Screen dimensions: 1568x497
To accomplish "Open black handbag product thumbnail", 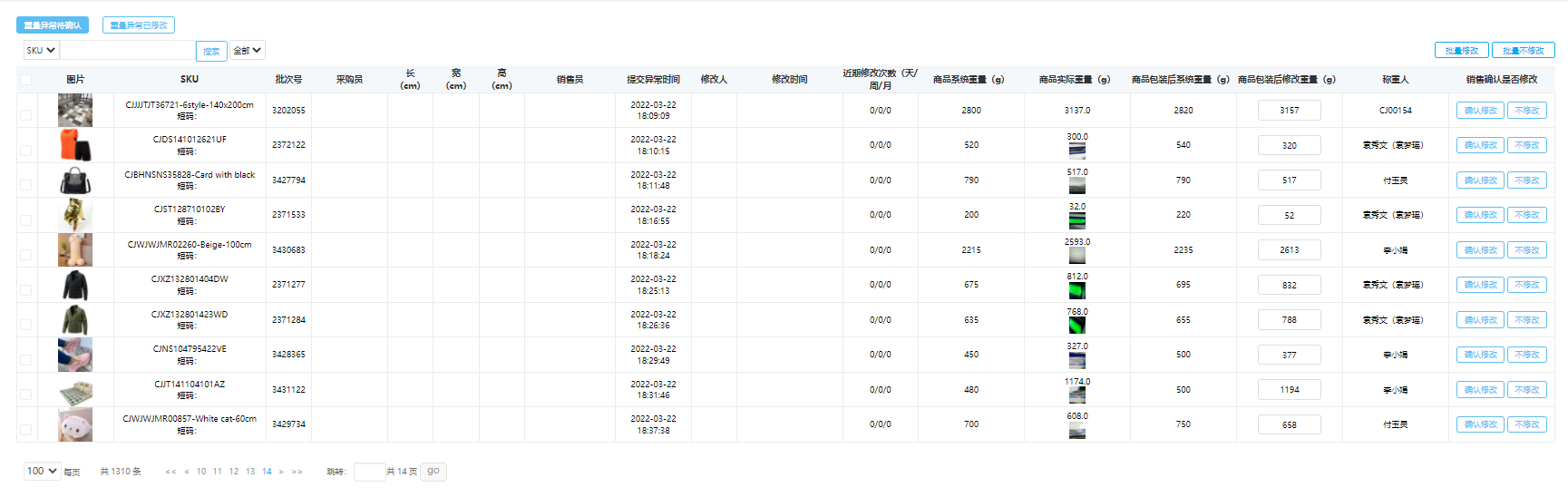I will pos(75,180).
